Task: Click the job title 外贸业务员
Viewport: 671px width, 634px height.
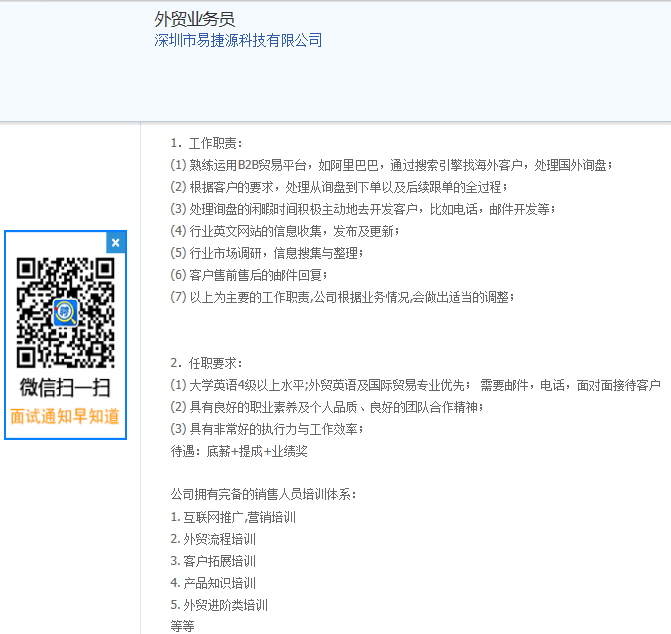Action: (195, 19)
